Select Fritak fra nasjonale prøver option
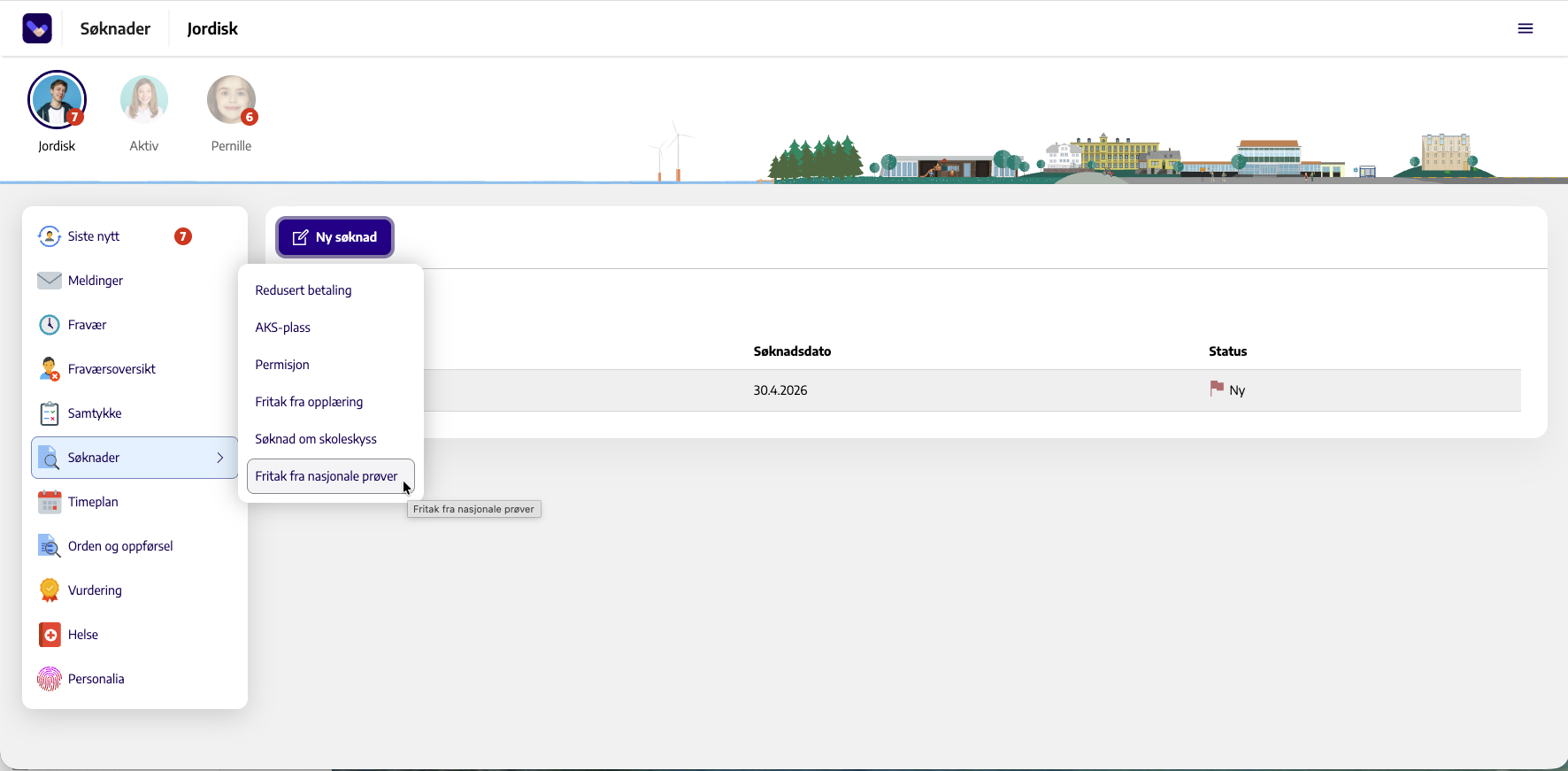Image resolution: width=1568 pixels, height=771 pixels. pyautogui.click(x=331, y=476)
